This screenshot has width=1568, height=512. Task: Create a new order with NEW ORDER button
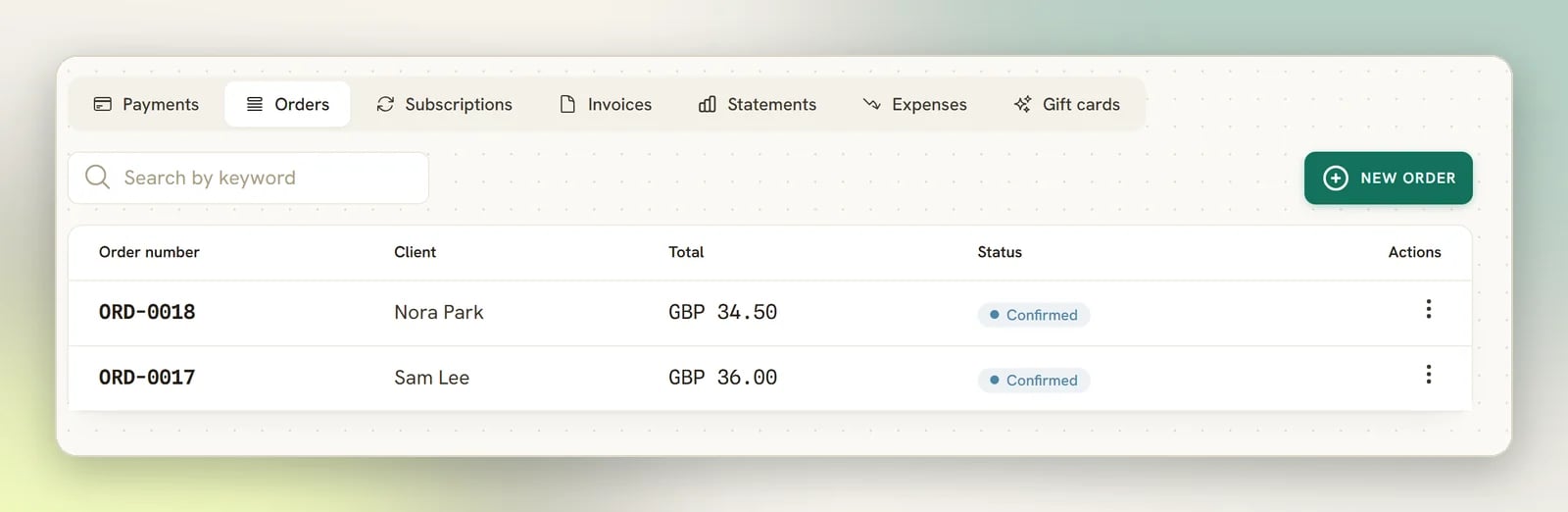pos(1388,178)
